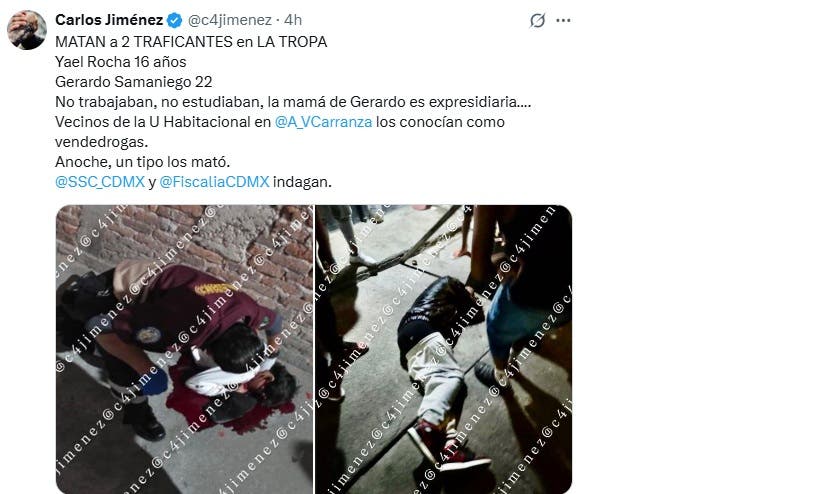Click the blue verified badge

174,20
